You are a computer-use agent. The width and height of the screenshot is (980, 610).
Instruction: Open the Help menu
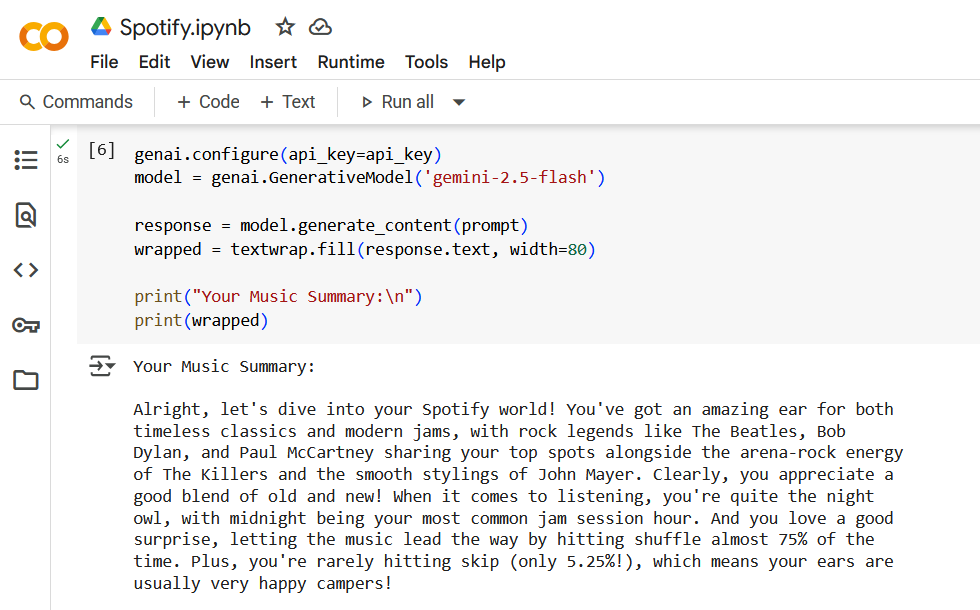click(x=487, y=62)
